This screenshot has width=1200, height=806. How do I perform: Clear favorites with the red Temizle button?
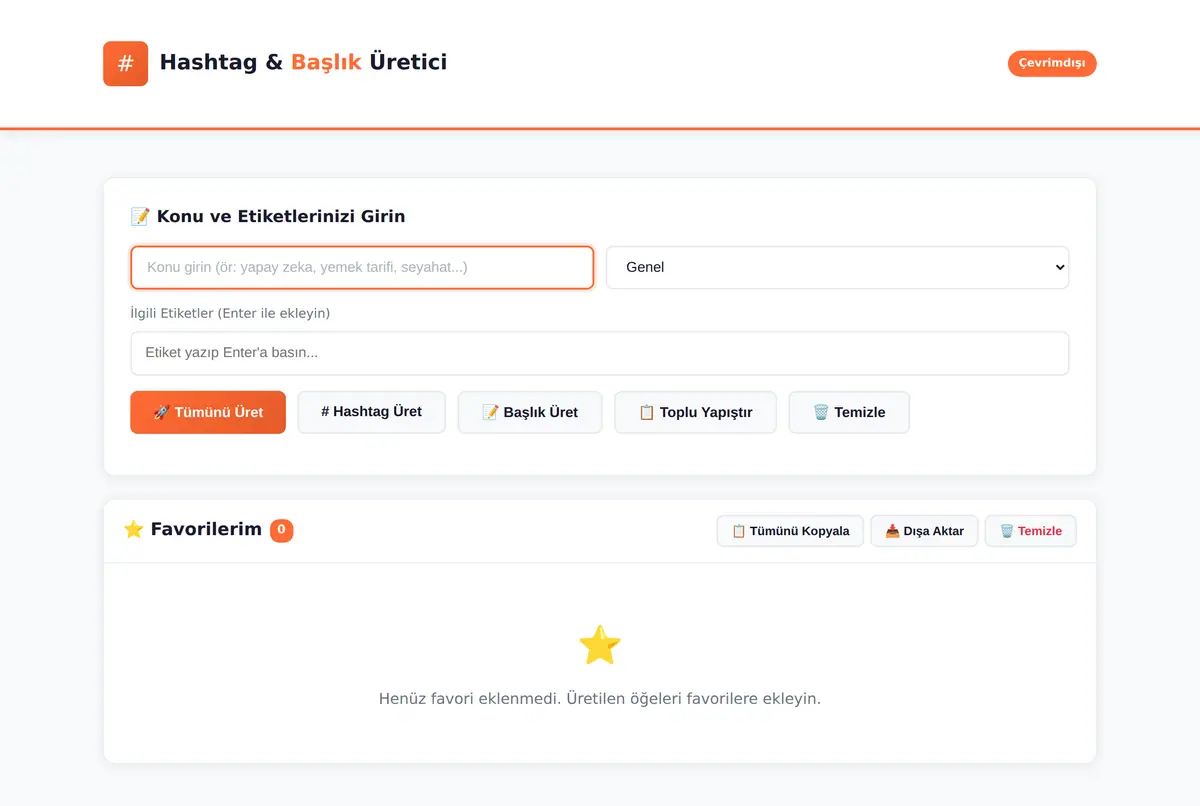pos(1030,531)
